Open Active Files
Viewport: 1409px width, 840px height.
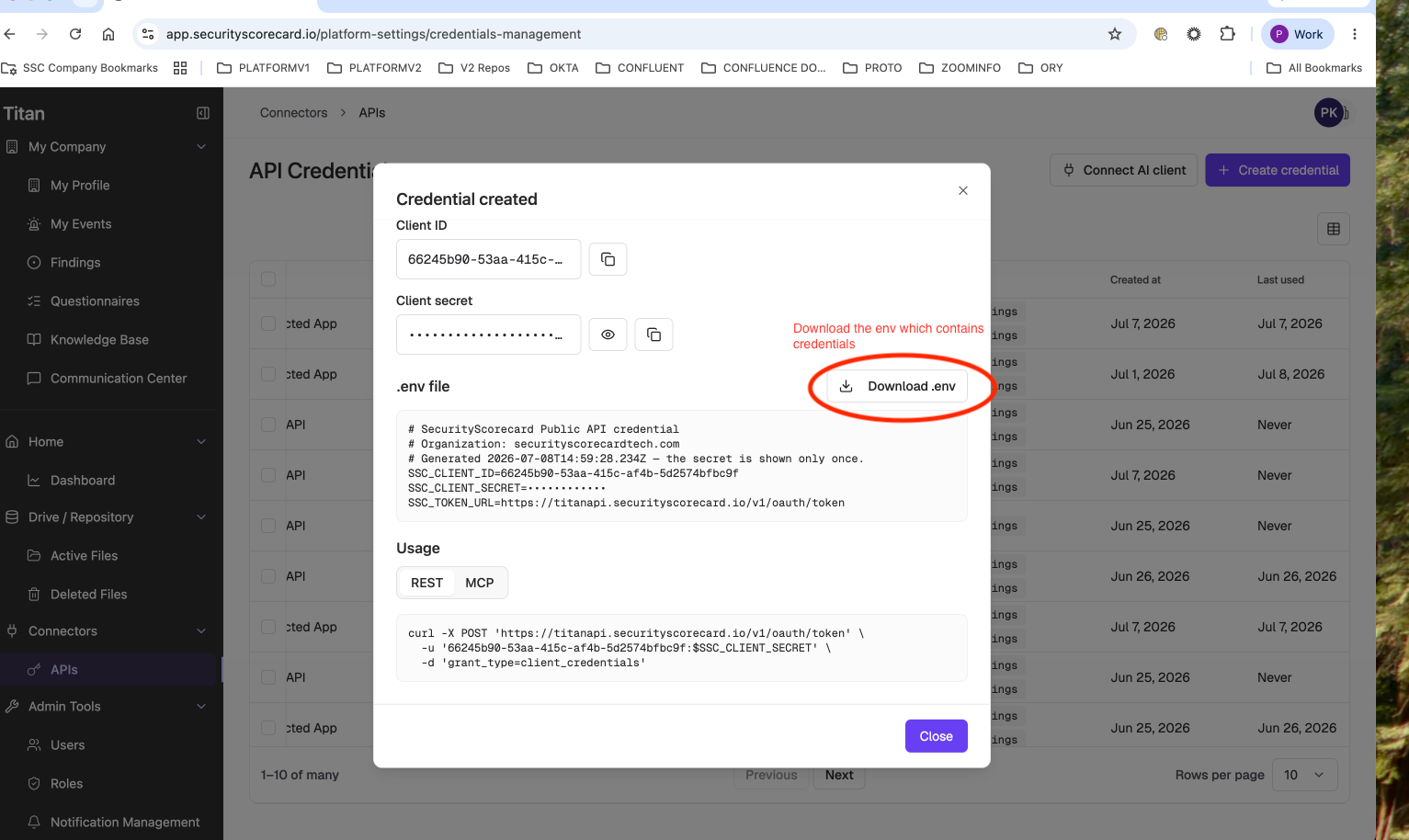click(84, 556)
